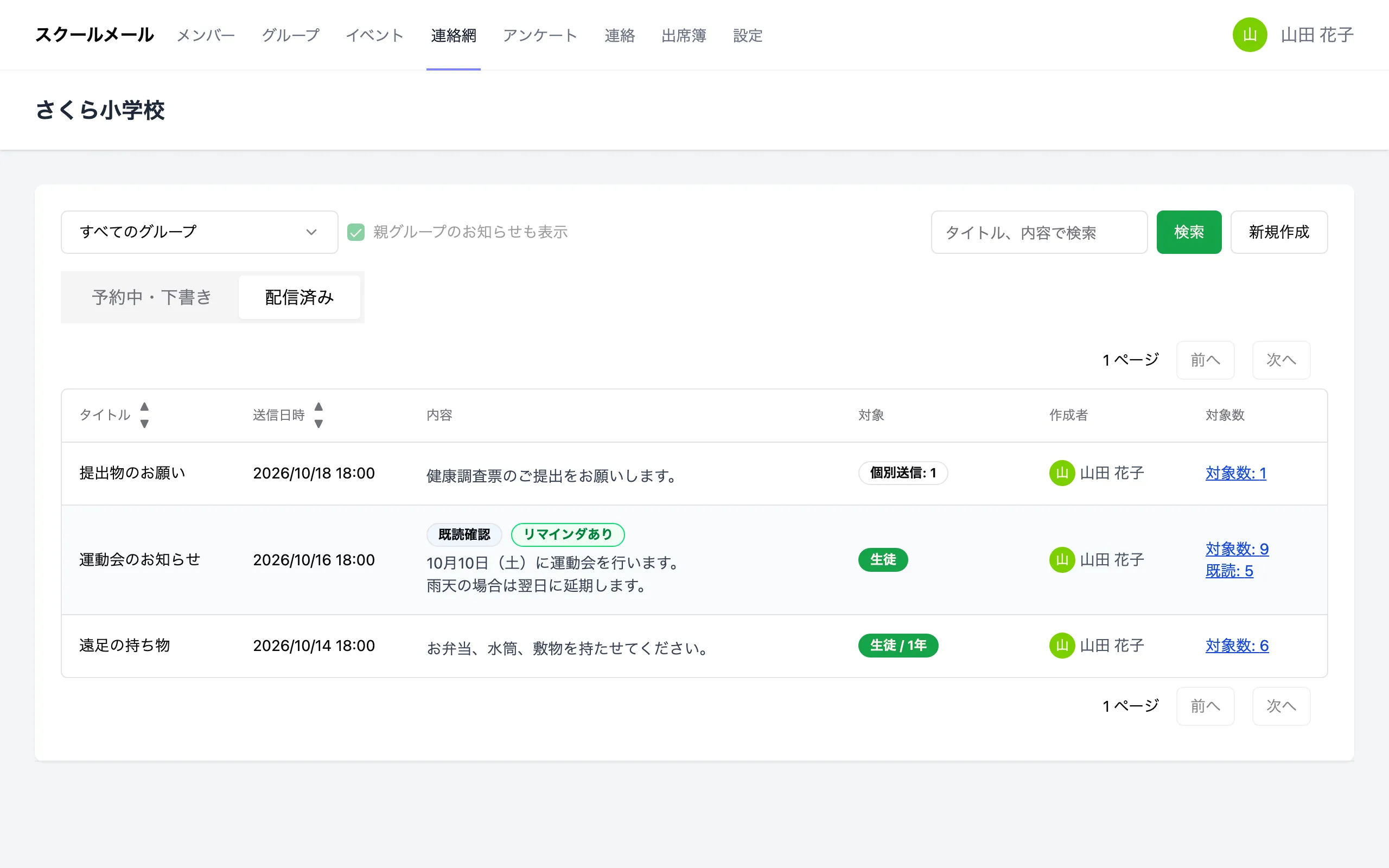The height and width of the screenshot is (868, 1389).
Task: Click top 次へ pagination button
Action: click(1281, 360)
